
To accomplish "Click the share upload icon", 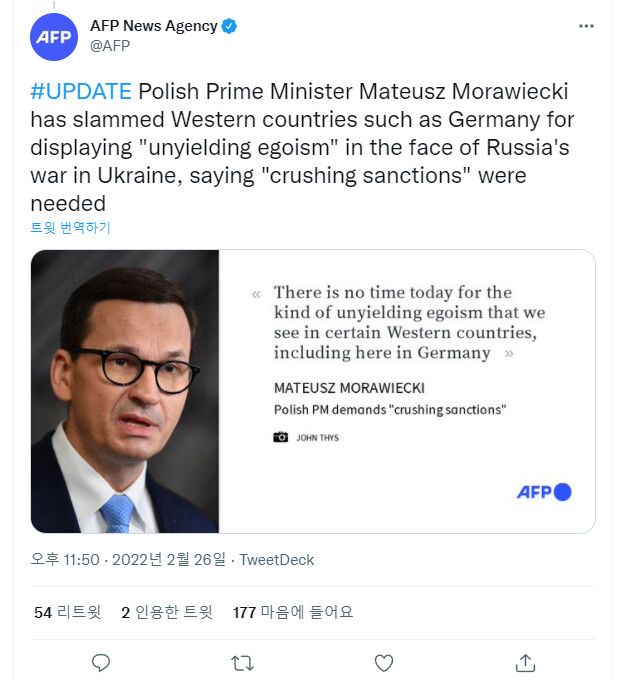I will click(x=525, y=662).
